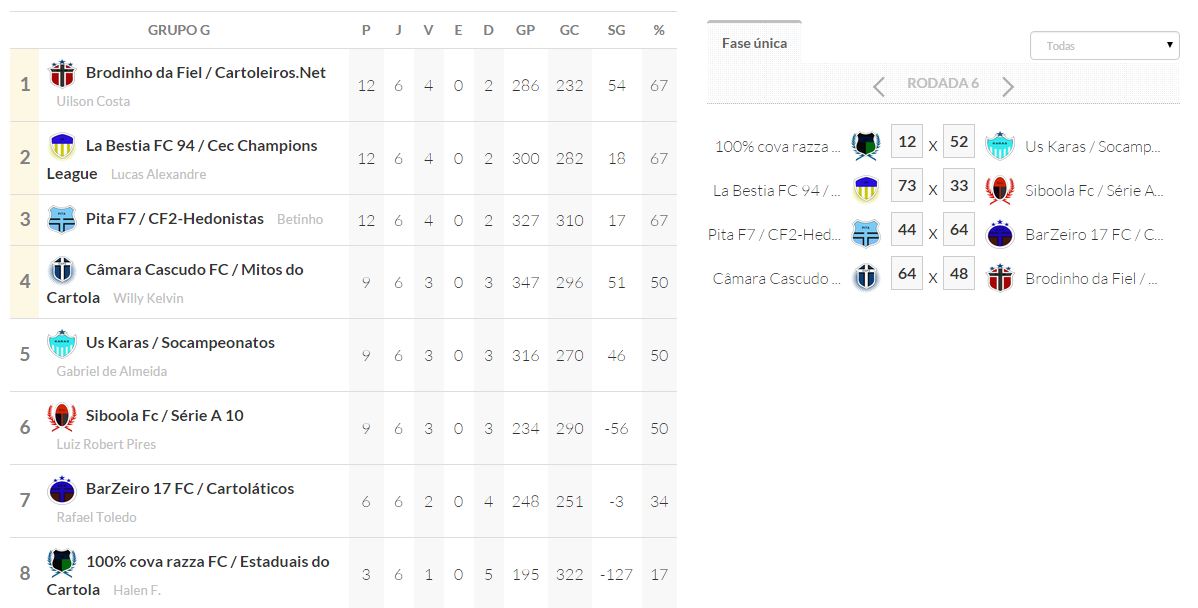The image size is (1198, 608).
Task: Click the SG column header
Action: (616, 30)
